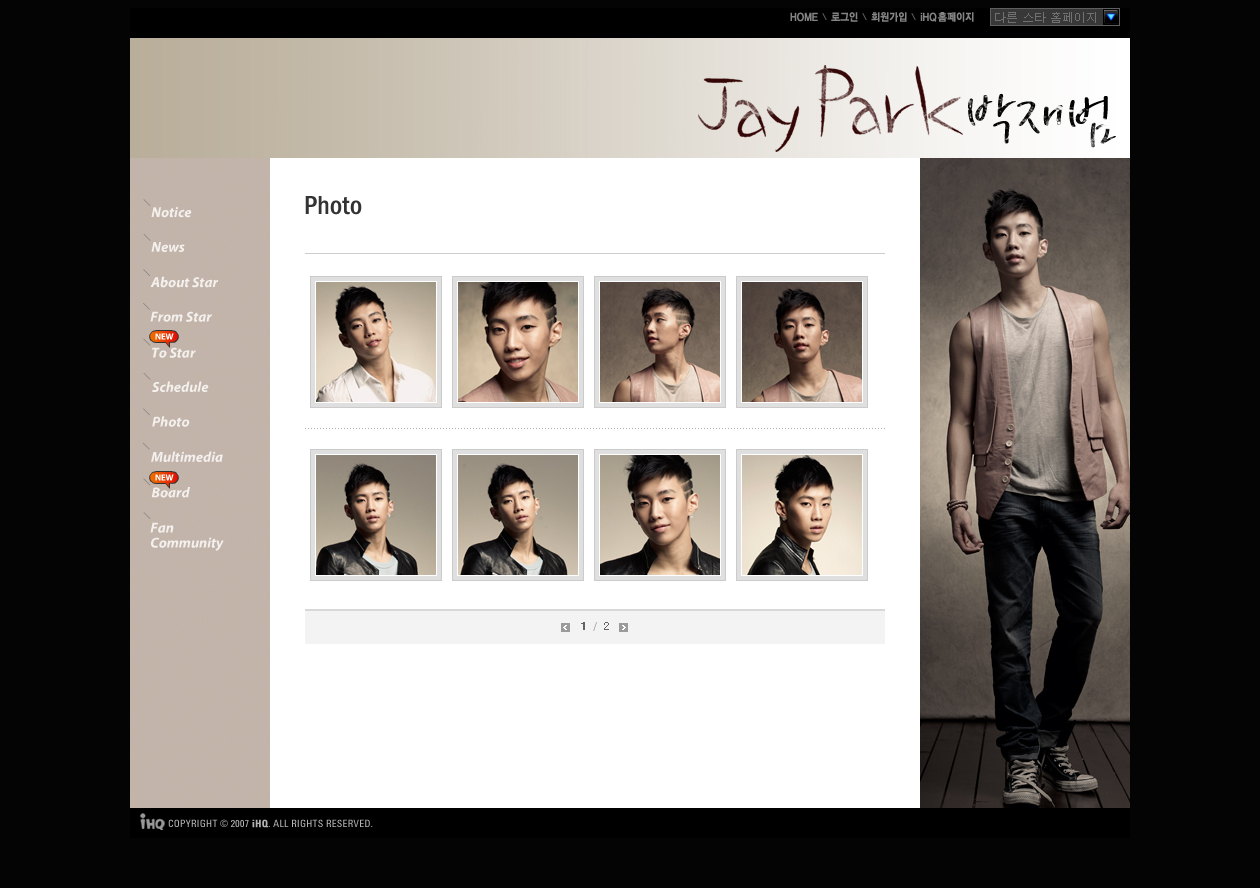Open the fourth thumbnail in the top row
1260x888 pixels.
point(802,342)
